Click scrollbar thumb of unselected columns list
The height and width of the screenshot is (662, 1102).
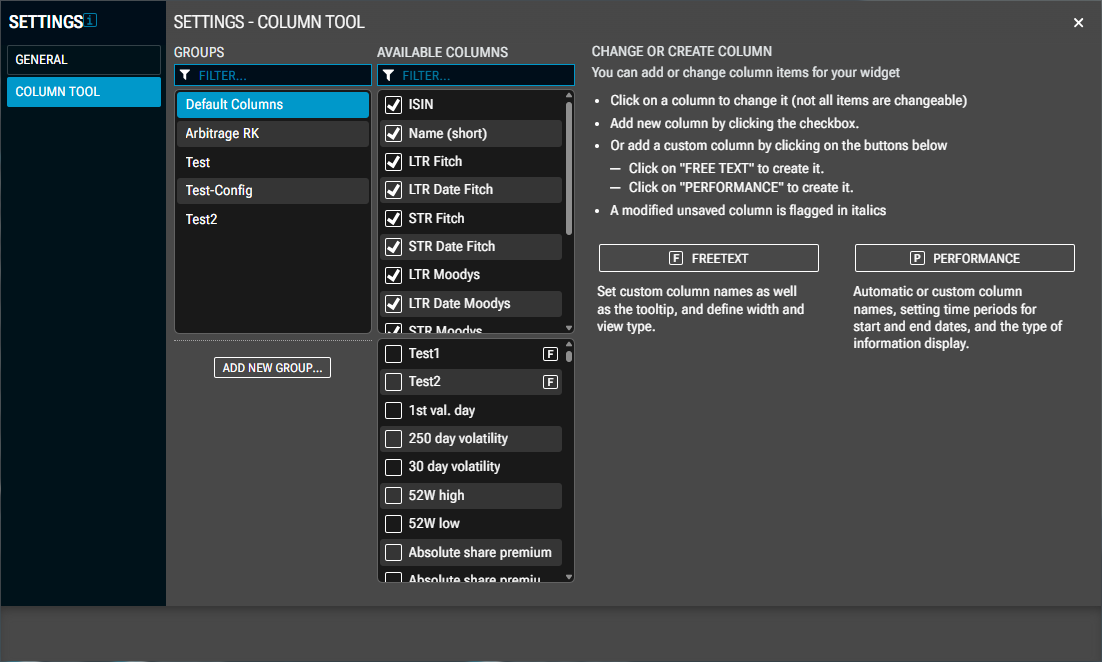(x=569, y=356)
